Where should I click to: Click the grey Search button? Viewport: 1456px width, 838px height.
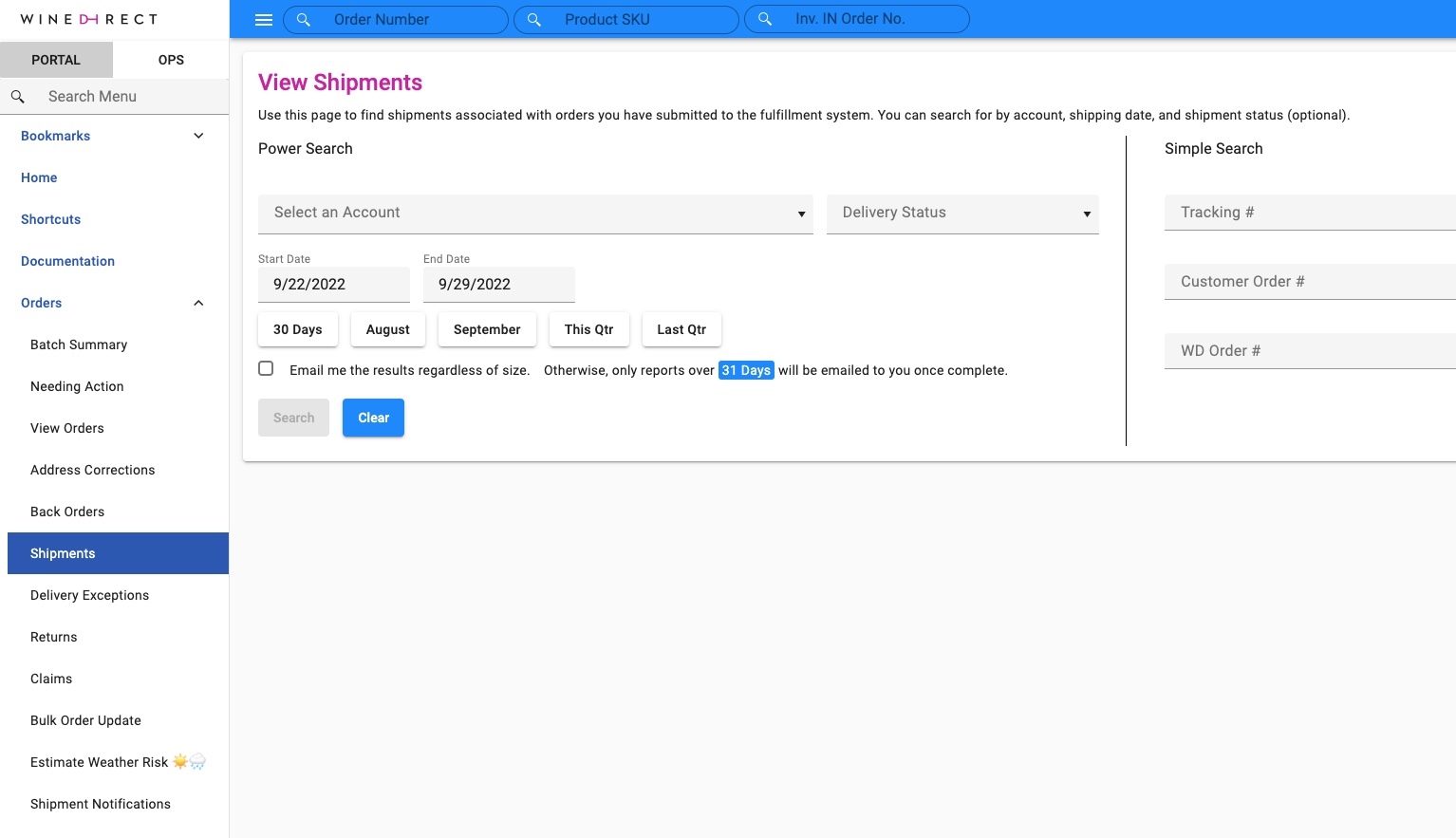[x=293, y=418]
